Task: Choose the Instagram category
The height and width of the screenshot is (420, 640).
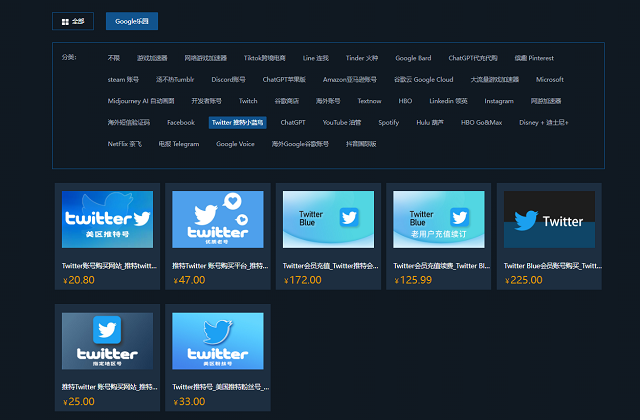Action: [x=499, y=101]
